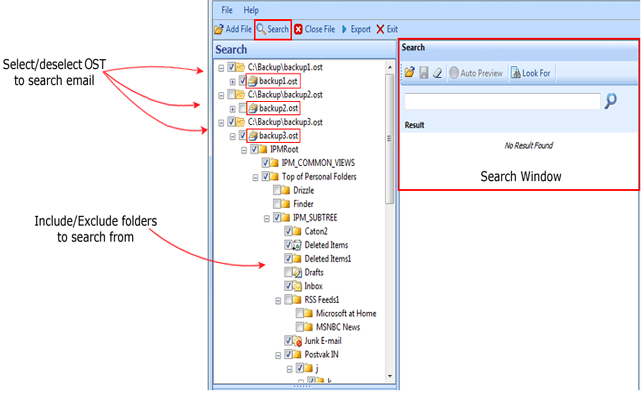
Task: Toggle checkbox for C:\Backup\backup3.ost
Action: coord(231,122)
